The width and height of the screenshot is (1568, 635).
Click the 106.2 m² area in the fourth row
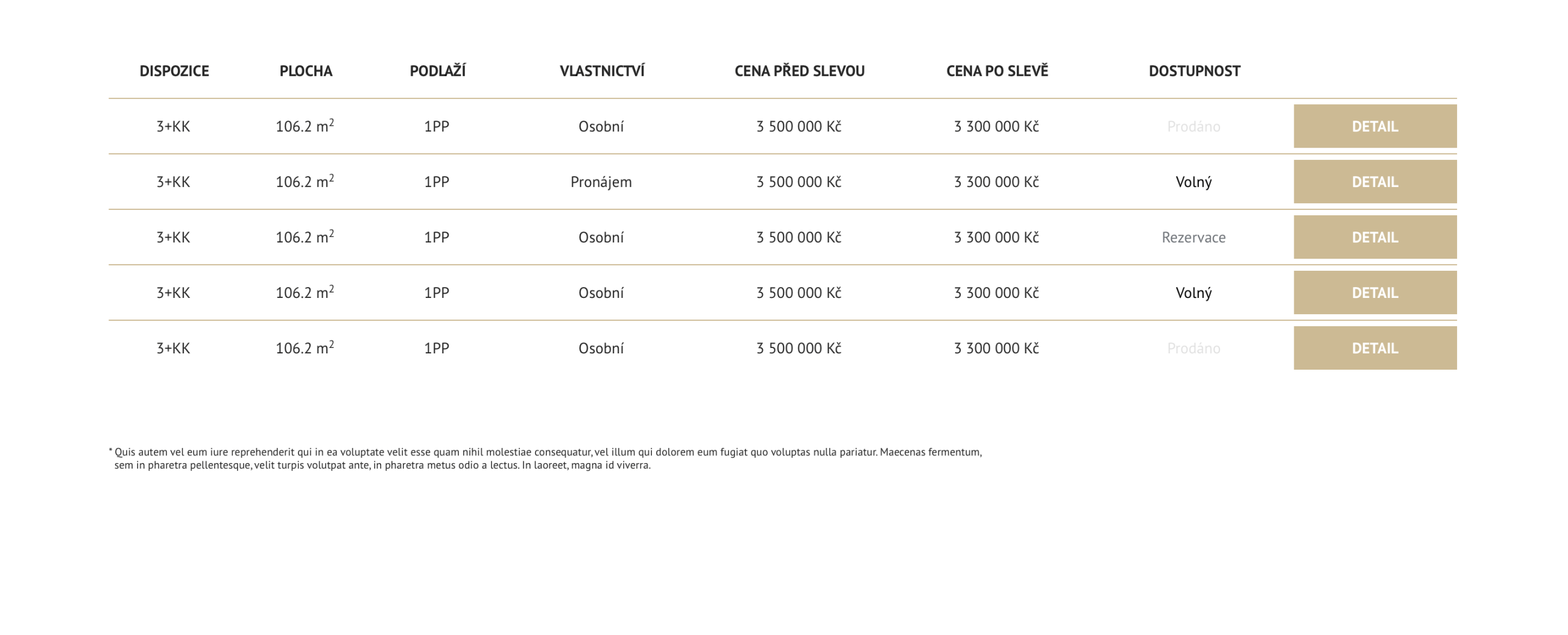click(x=305, y=292)
